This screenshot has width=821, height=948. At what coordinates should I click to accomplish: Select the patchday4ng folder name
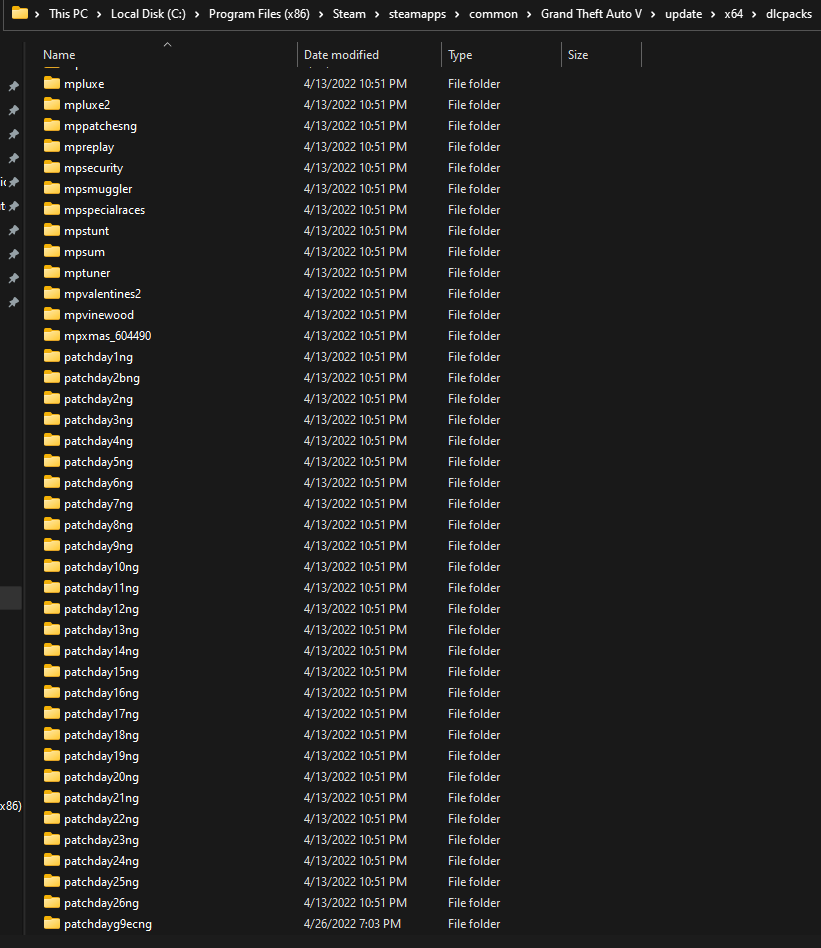pos(99,441)
